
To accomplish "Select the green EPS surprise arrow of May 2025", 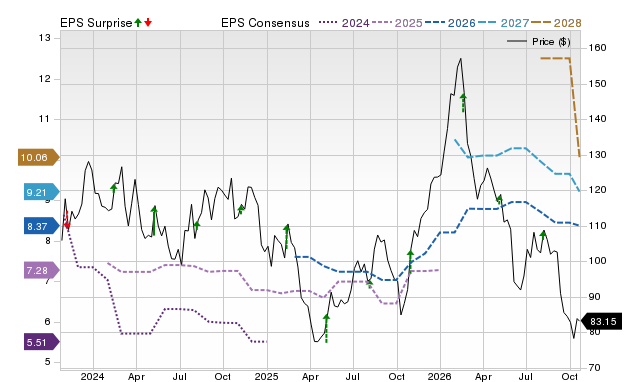I will (326, 328).
